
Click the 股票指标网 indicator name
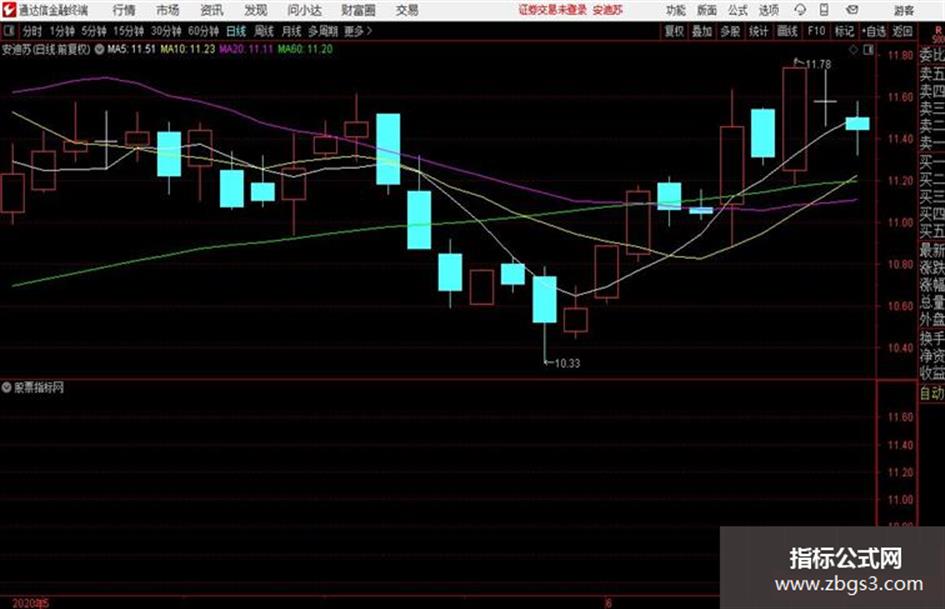(x=39, y=388)
